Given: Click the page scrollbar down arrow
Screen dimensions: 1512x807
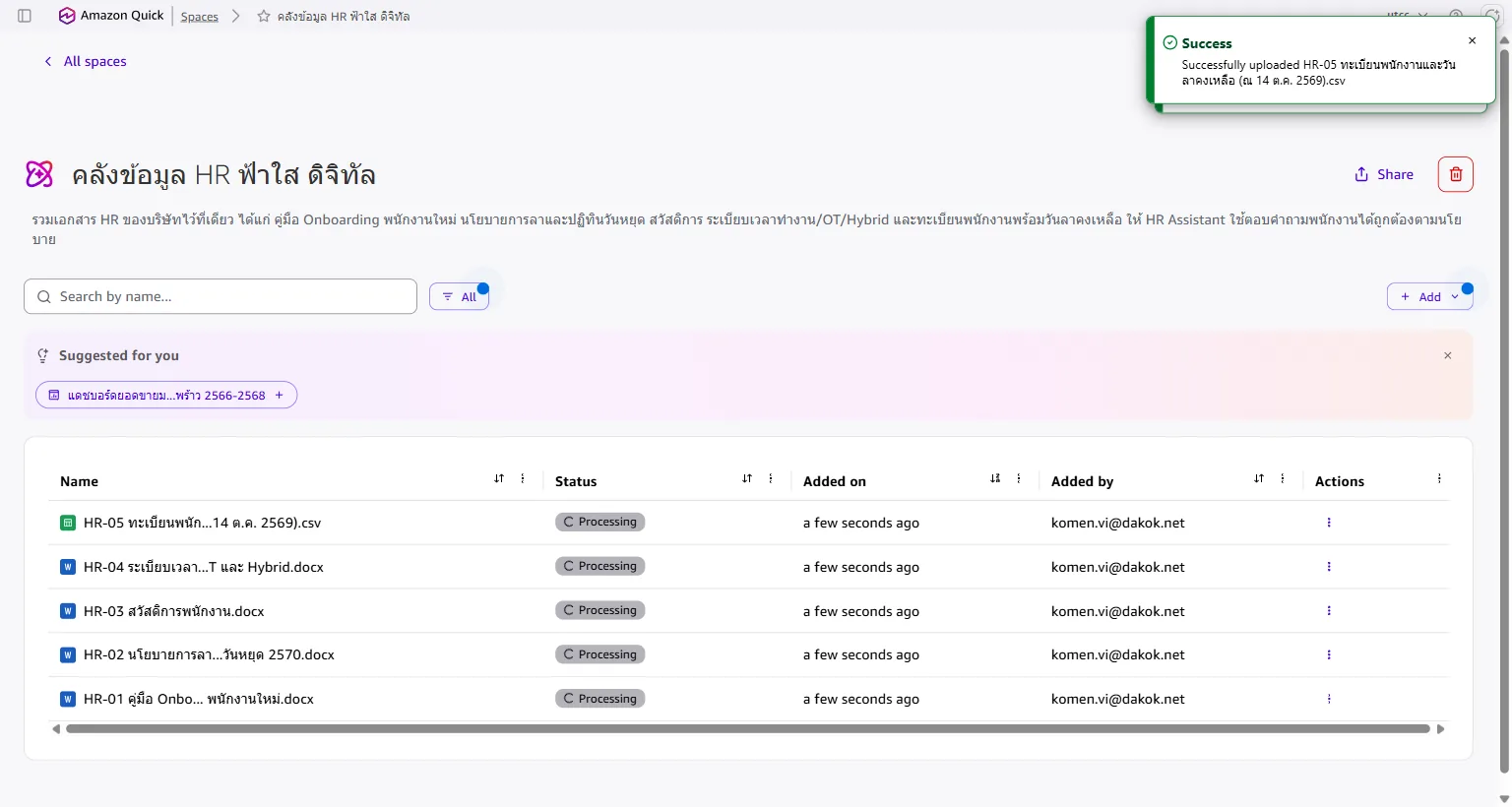Looking at the screenshot, I should click(x=1503, y=799).
